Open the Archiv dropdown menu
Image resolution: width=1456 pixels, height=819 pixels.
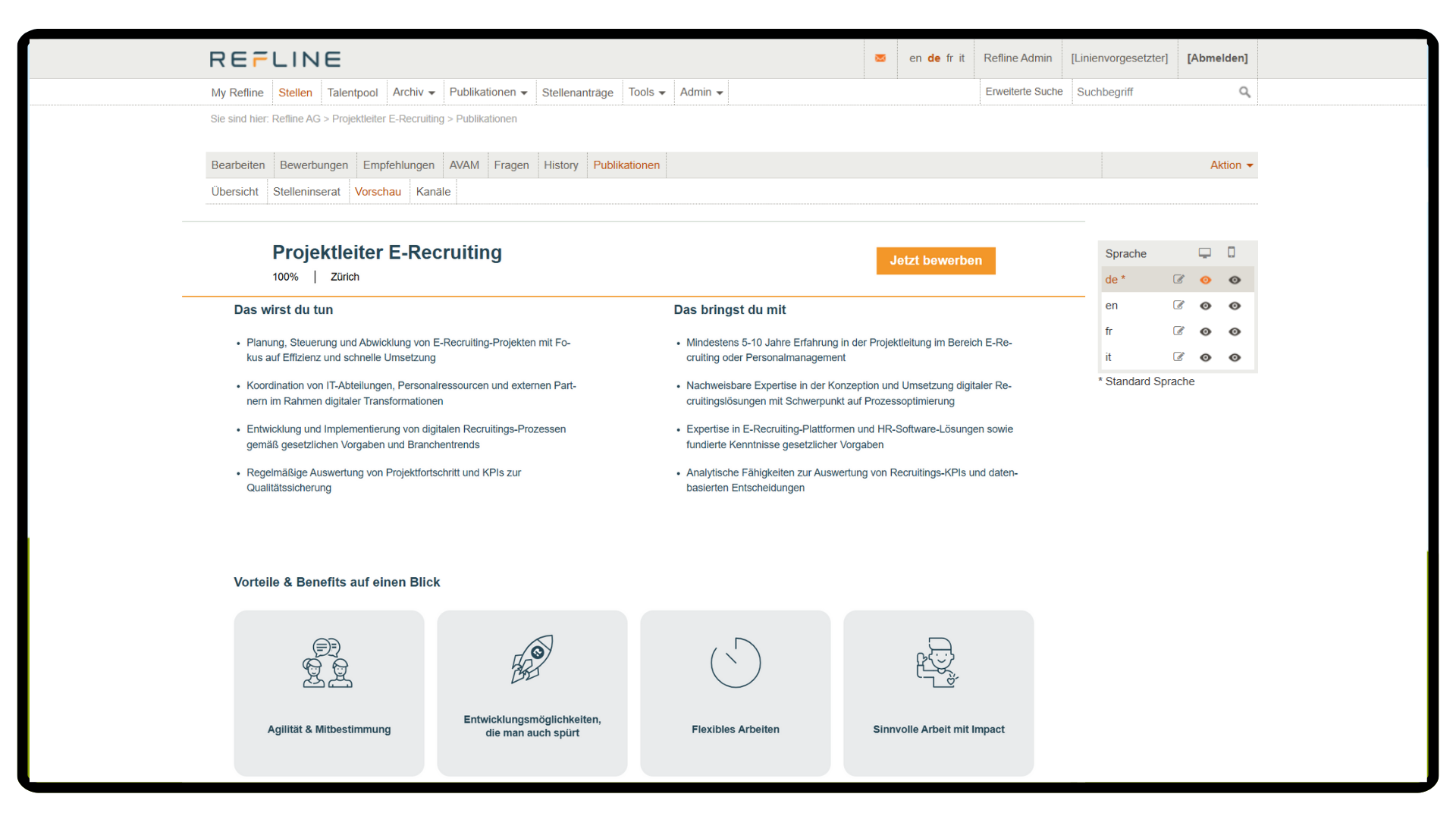[x=413, y=92]
